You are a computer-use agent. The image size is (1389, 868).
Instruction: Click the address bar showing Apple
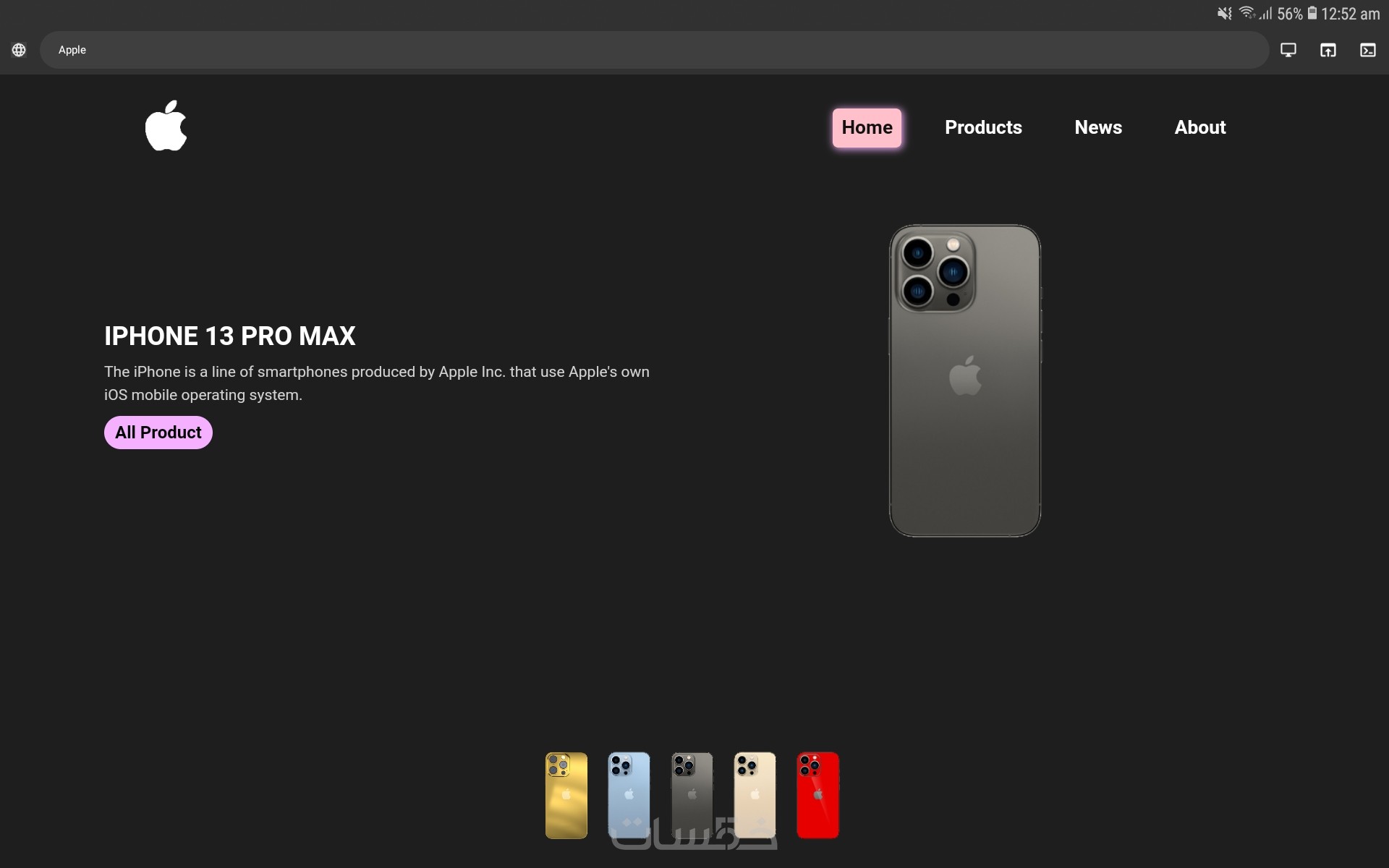(655, 50)
